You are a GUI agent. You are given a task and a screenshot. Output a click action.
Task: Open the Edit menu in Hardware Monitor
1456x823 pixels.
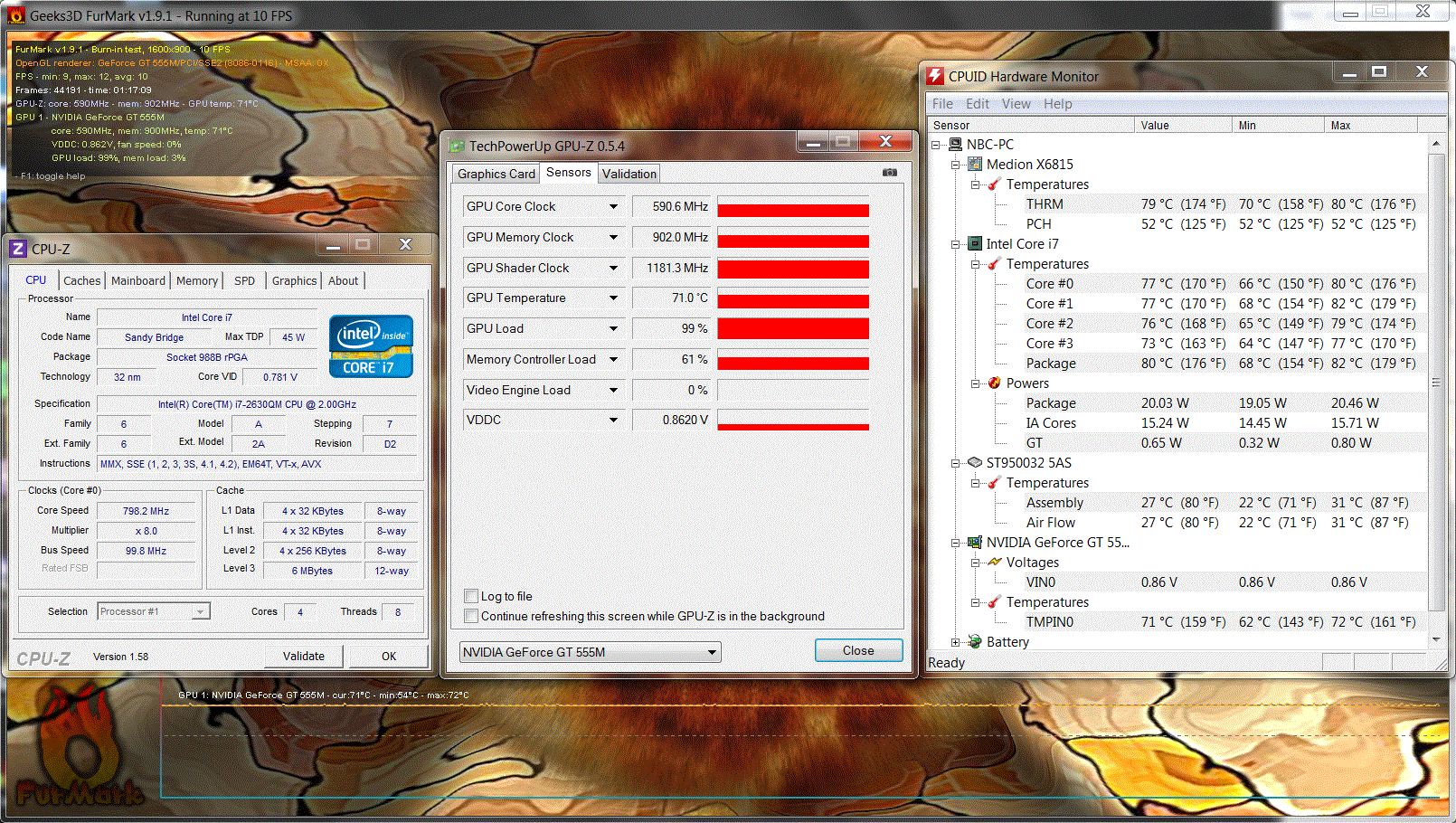pyautogui.click(x=978, y=104)
